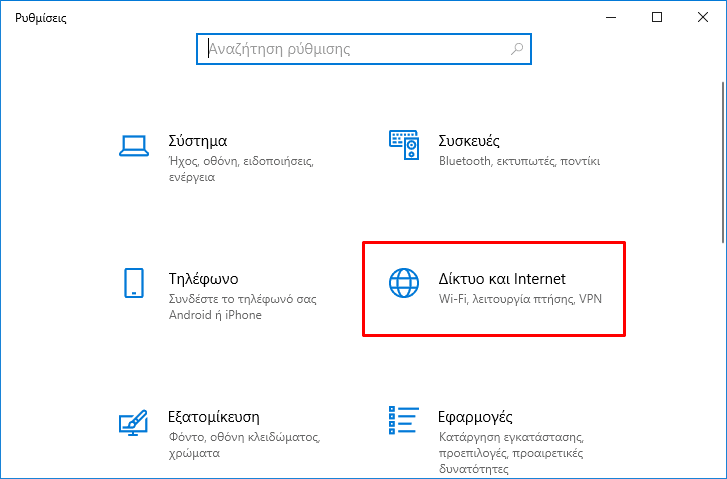The height and width of the screenshot is (479, 727).
Task: Click text 'Κατάργηση εγκατάστασης, προεπιλογές, προαιρετικές δυνατότητες'
Action: tap(511, 453)
